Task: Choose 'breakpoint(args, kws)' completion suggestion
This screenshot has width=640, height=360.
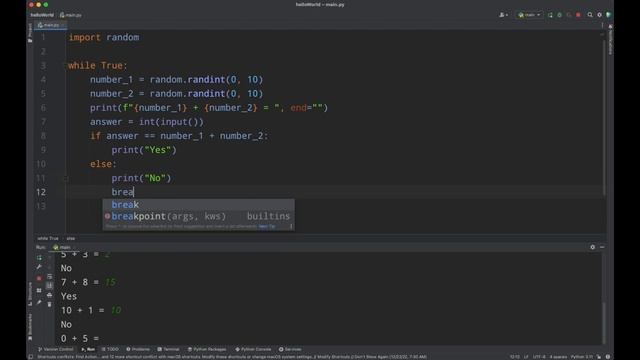Action: [198, 216]
